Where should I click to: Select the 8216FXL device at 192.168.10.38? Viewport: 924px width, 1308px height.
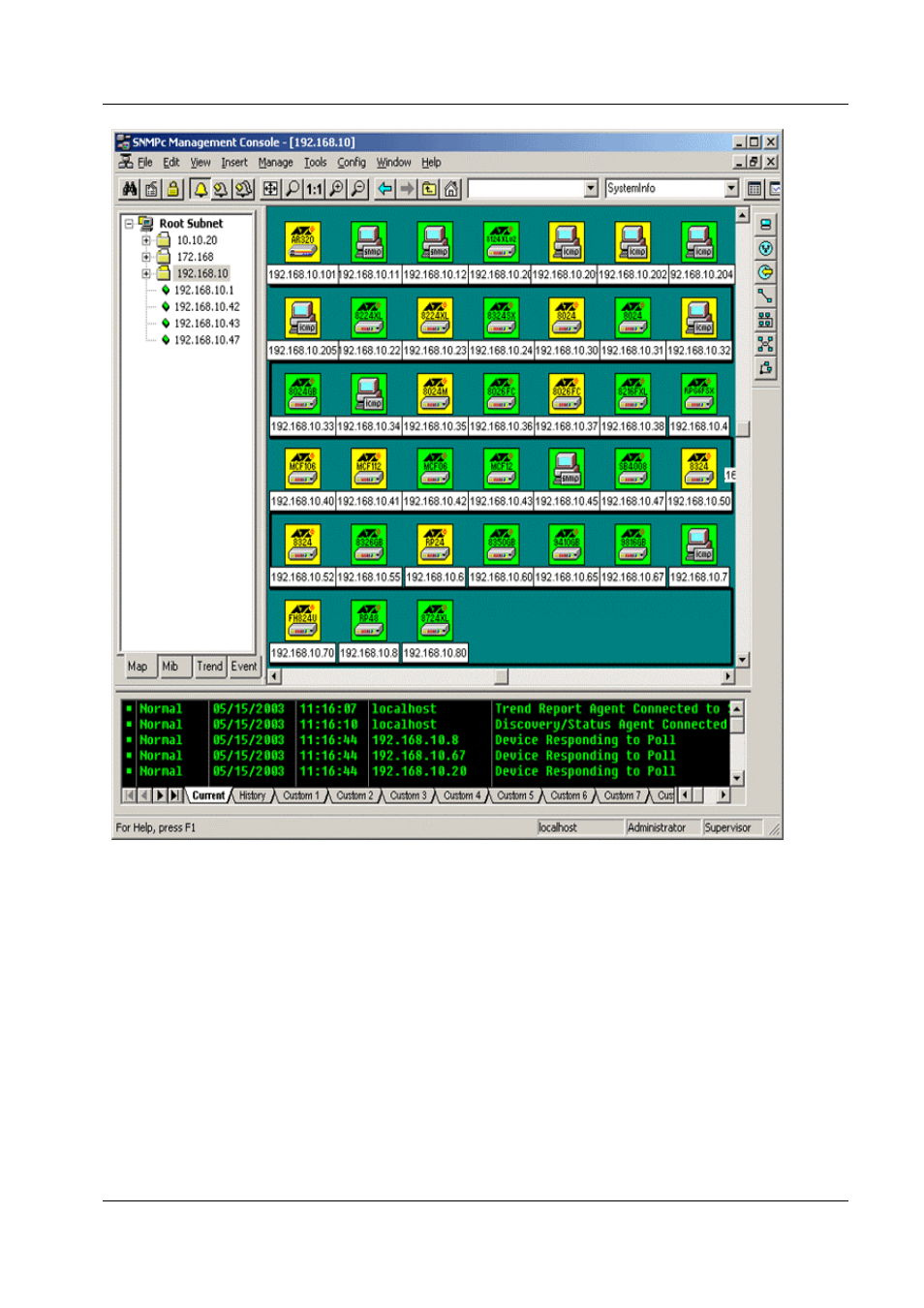pos(632,392)
